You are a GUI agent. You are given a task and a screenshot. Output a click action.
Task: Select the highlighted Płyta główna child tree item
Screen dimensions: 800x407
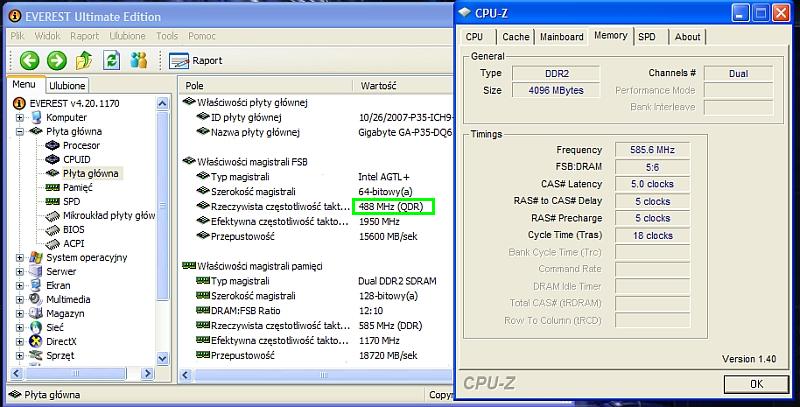90,173
